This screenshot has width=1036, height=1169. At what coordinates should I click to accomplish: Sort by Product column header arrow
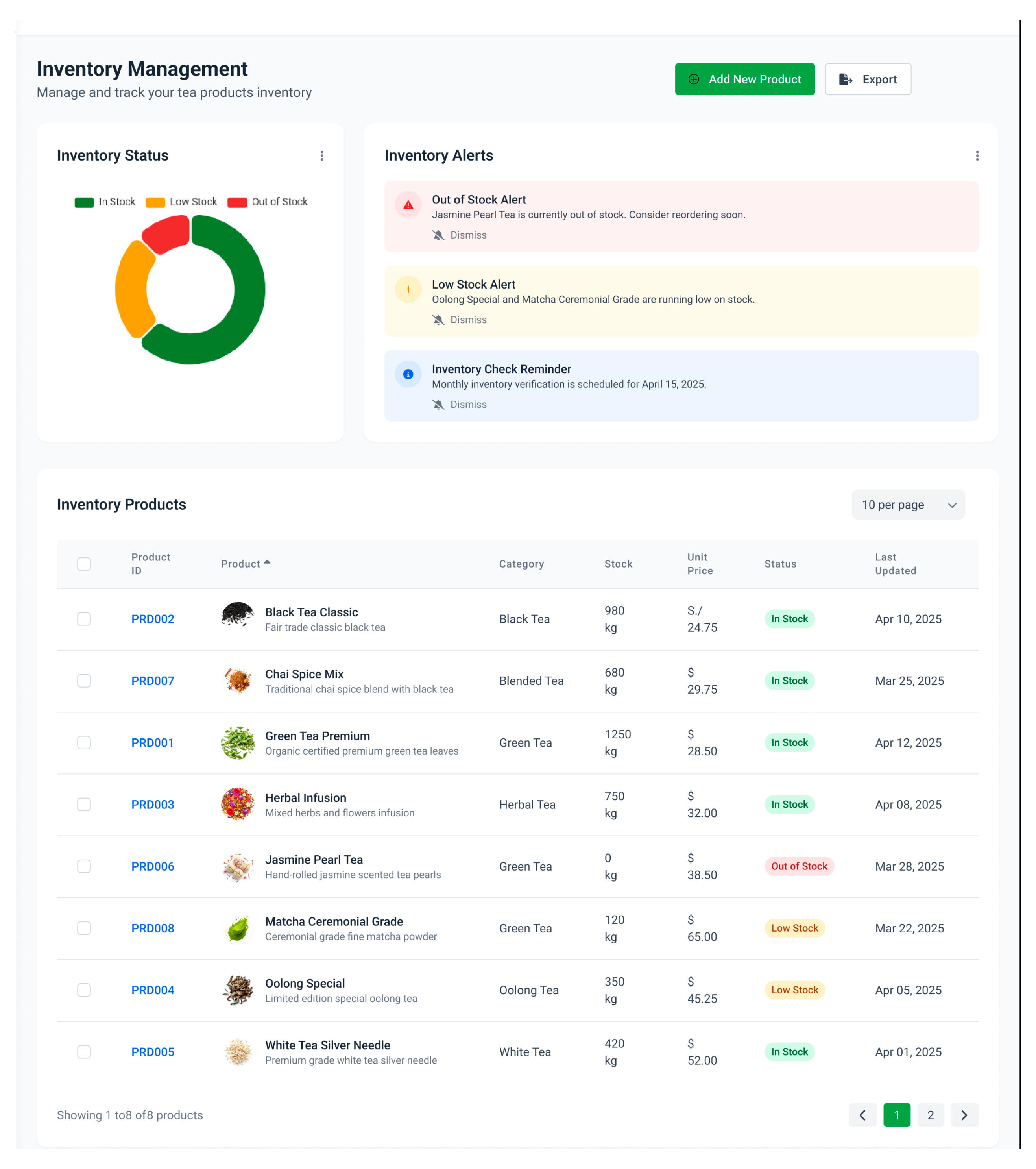267,563
